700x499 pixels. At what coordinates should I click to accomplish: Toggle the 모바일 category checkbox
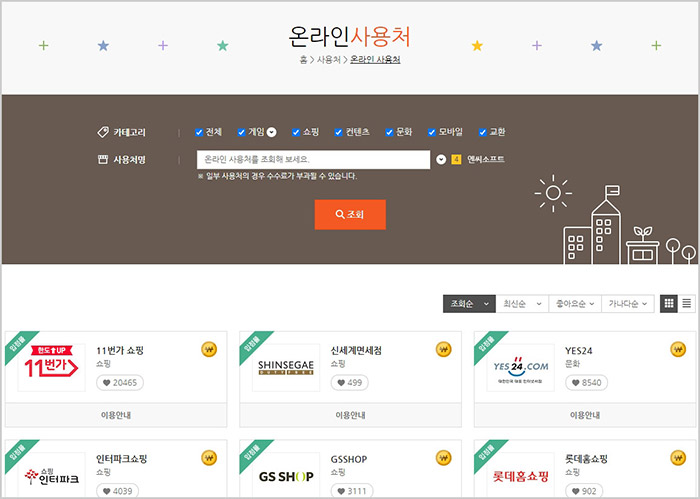431,132
